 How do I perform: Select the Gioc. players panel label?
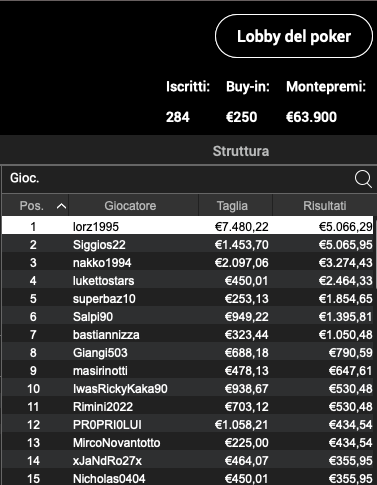click(x=25, y=178)
